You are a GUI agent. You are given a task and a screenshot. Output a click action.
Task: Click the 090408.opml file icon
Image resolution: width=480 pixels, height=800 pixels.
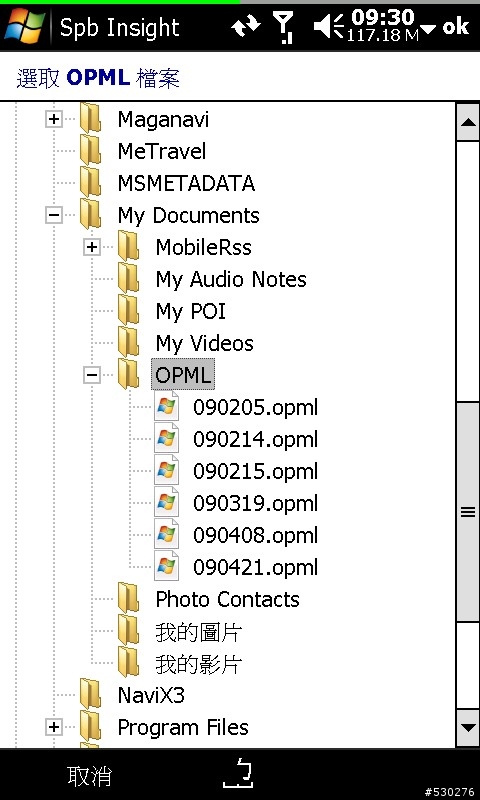(x=167, y=534)
